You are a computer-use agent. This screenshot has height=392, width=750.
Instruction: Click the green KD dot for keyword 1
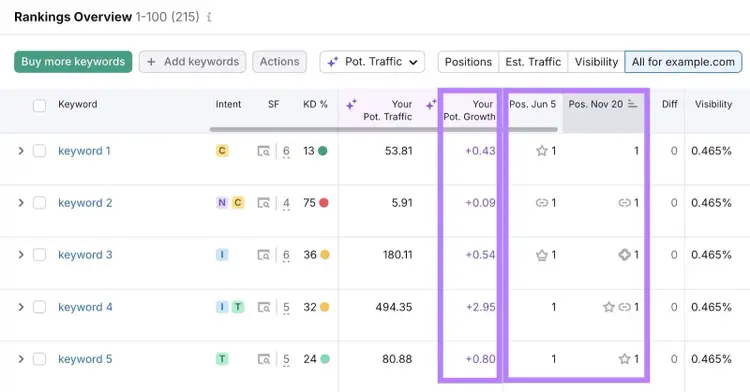[x=323, y=151]
